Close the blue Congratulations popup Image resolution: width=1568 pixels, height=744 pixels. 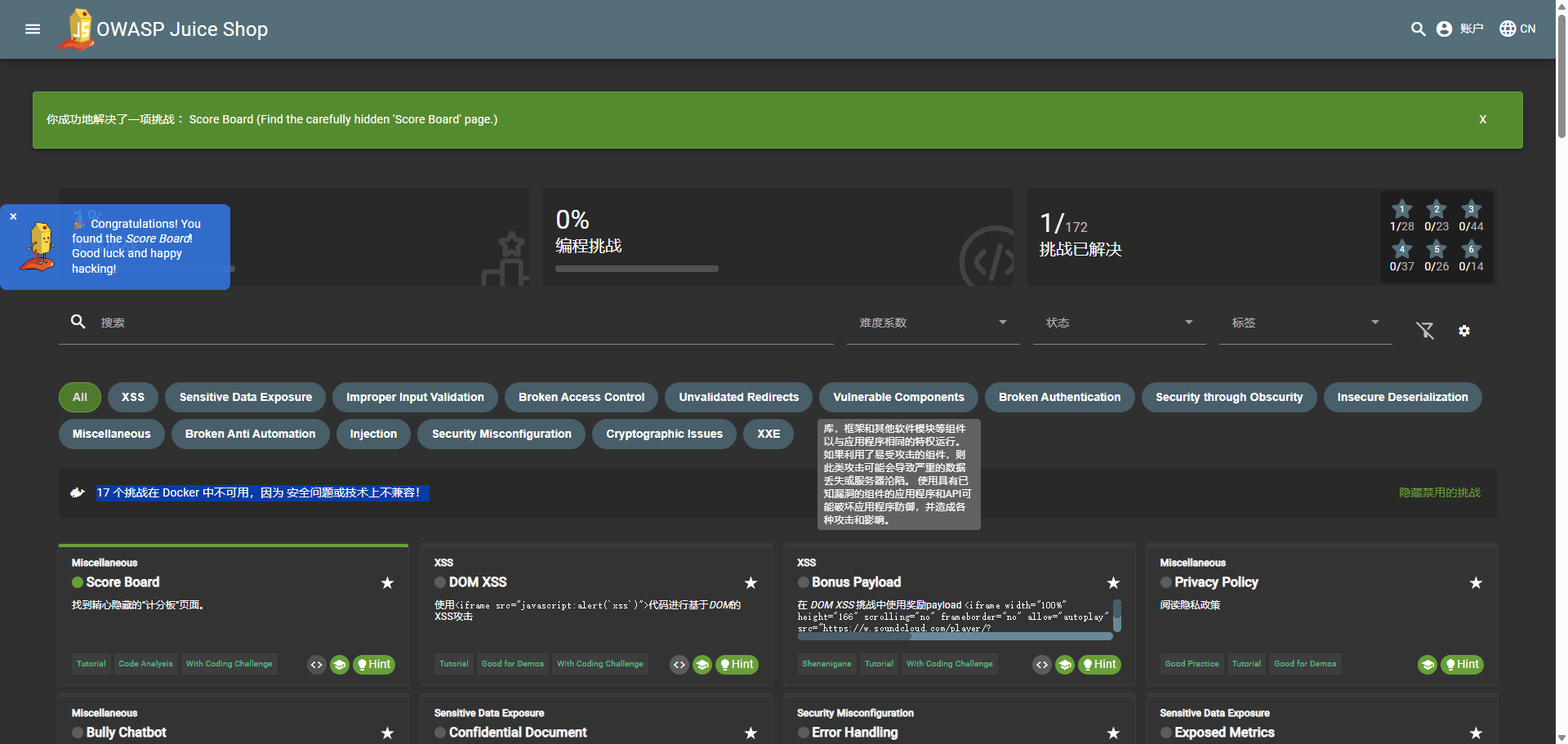(13, 216)
